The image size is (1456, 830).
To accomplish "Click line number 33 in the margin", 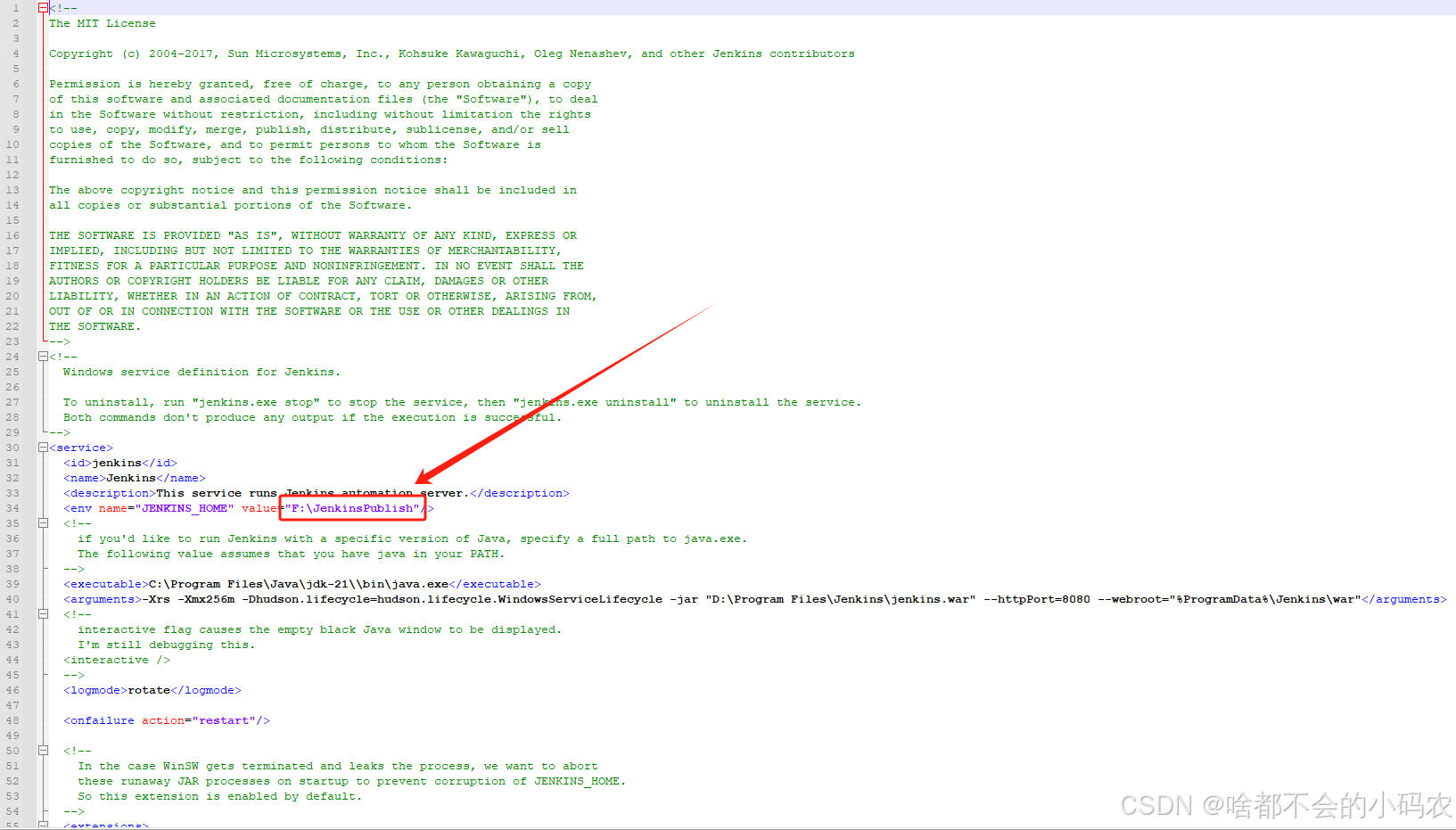I will pyautogui.click(x=12, y=493).
